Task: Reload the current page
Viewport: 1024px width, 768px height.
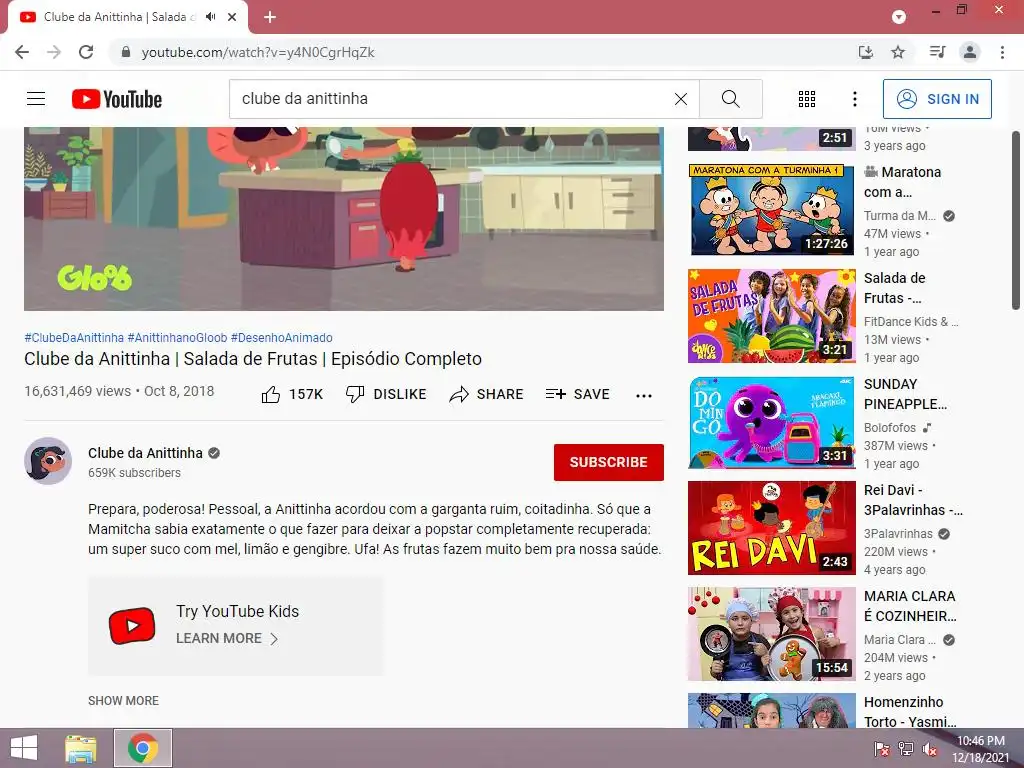Action: [86, 52]
